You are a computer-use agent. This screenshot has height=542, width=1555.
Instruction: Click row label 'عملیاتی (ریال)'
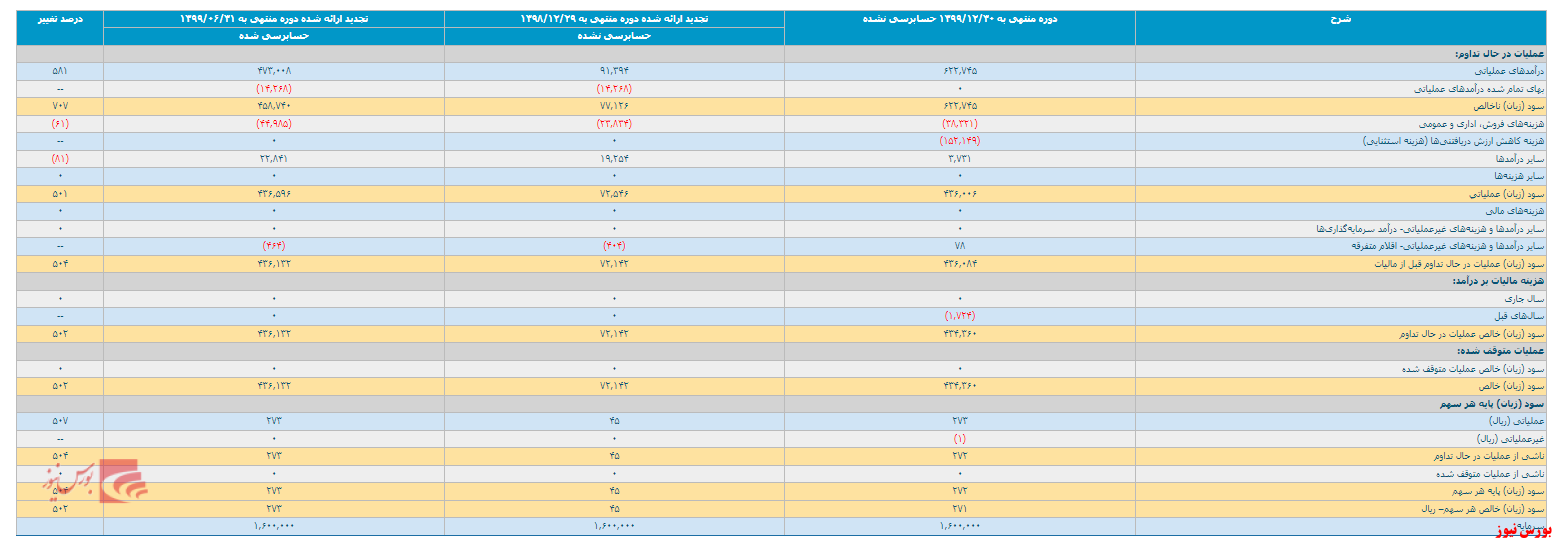1517,421
